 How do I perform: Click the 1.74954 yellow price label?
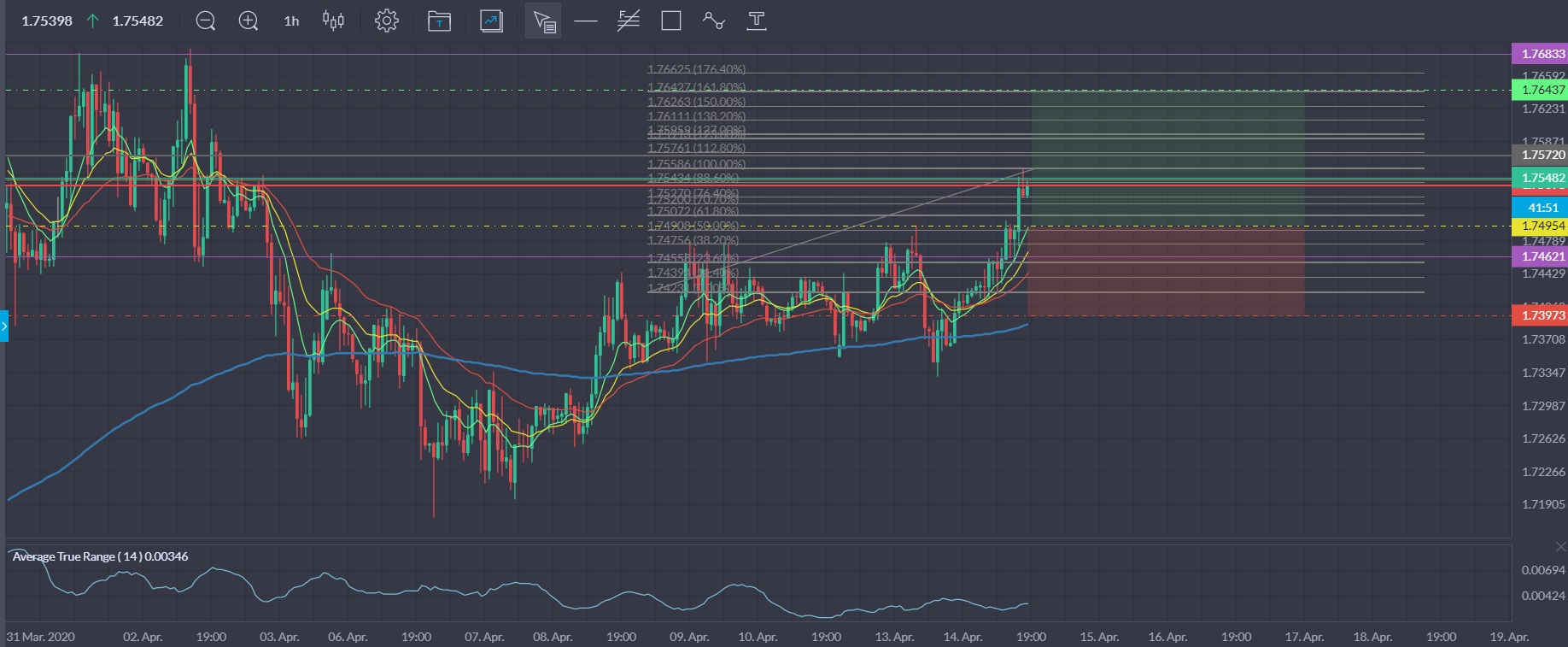pos(1540,226)
